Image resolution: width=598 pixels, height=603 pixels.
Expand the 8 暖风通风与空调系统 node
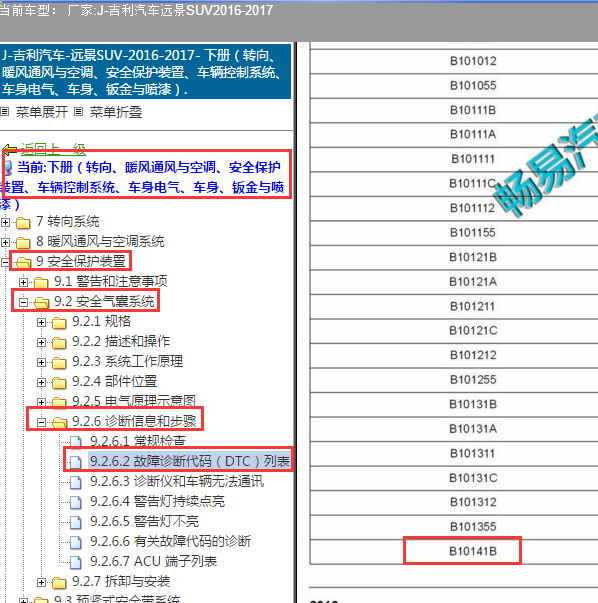5,242
